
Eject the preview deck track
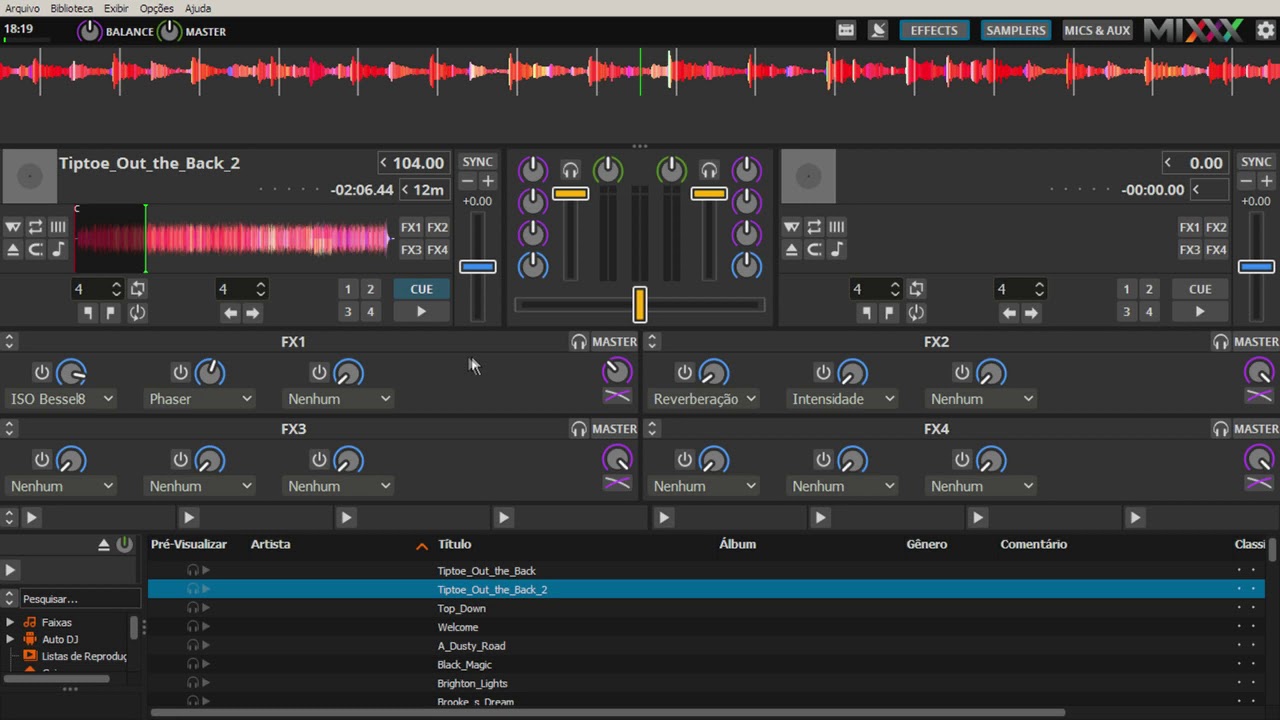[x=103, y=545]
